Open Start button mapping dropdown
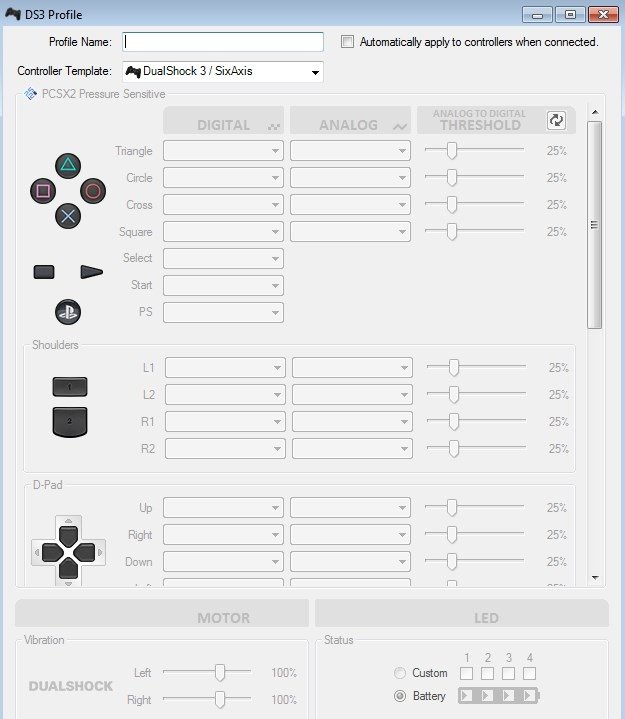625x719 pixels. tap(223, 285)
